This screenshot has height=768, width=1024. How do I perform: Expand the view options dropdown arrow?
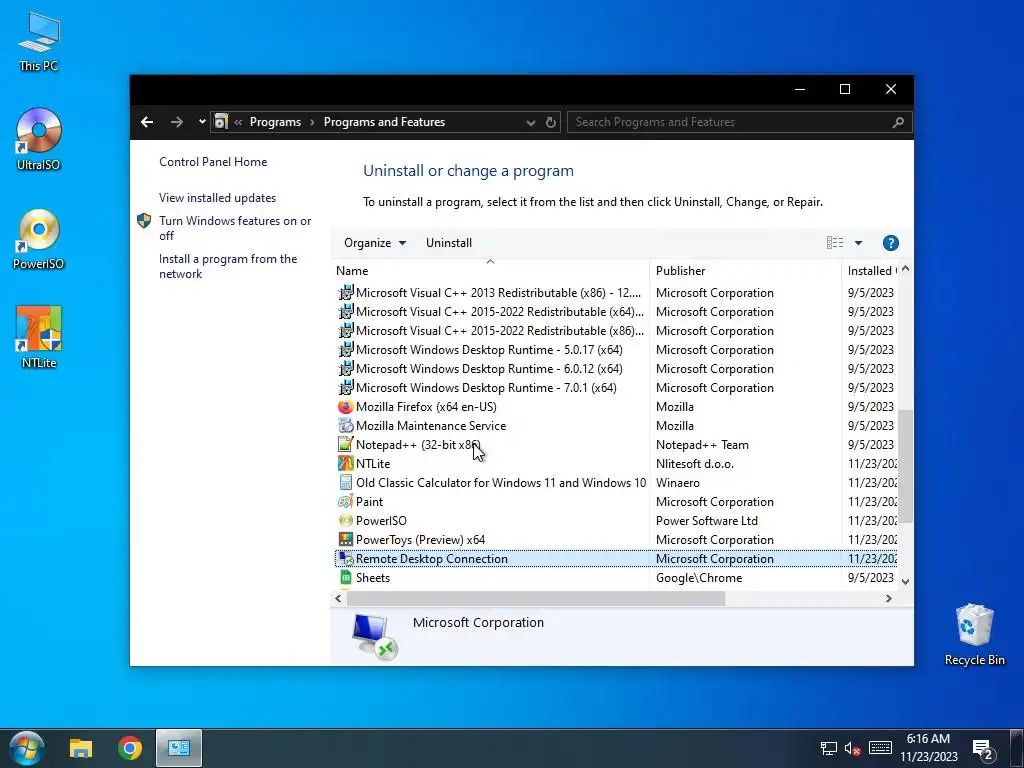pyautogui.click(x=858, y=243)
